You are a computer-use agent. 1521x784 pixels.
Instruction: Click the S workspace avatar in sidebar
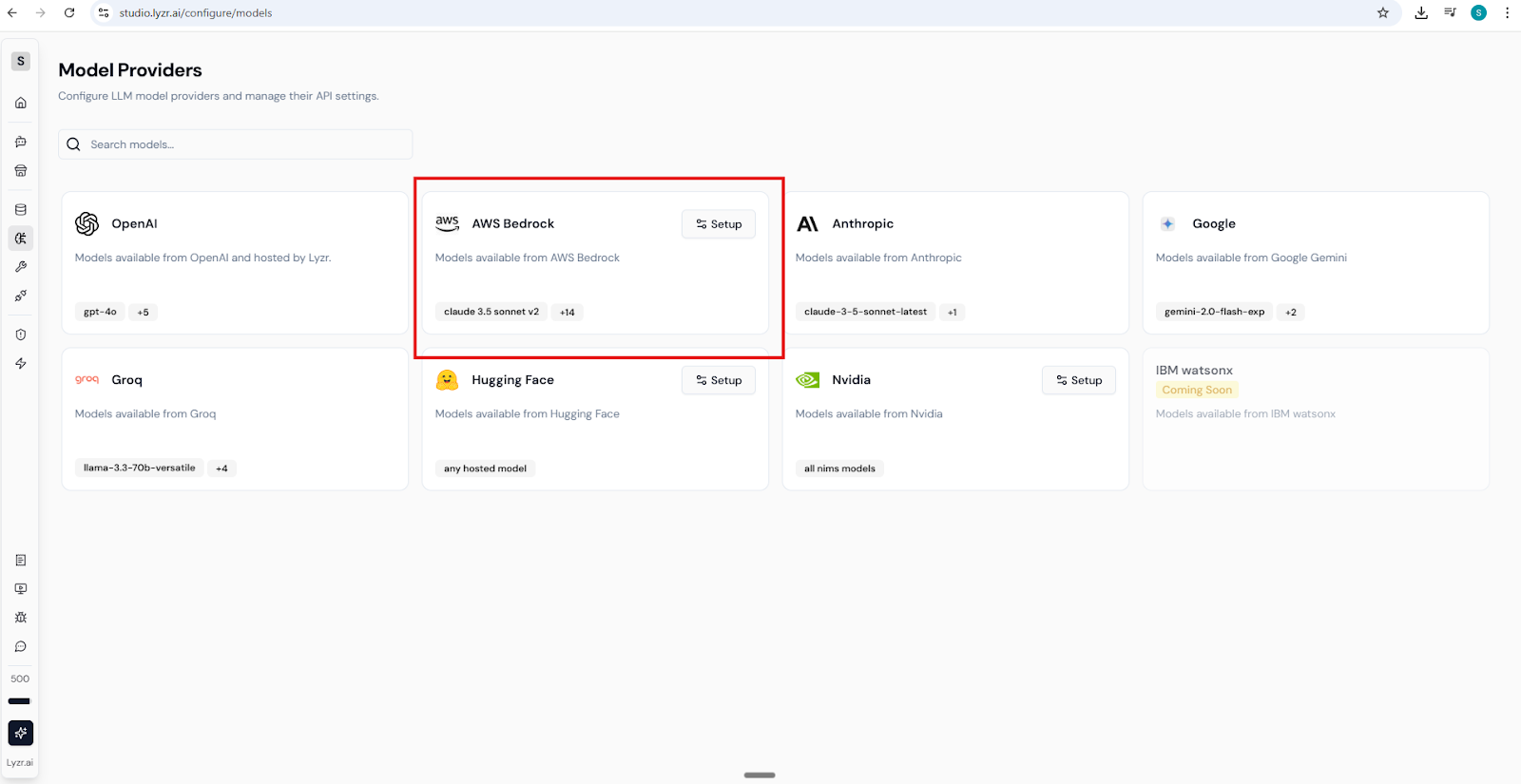click(x=21, y=61)
